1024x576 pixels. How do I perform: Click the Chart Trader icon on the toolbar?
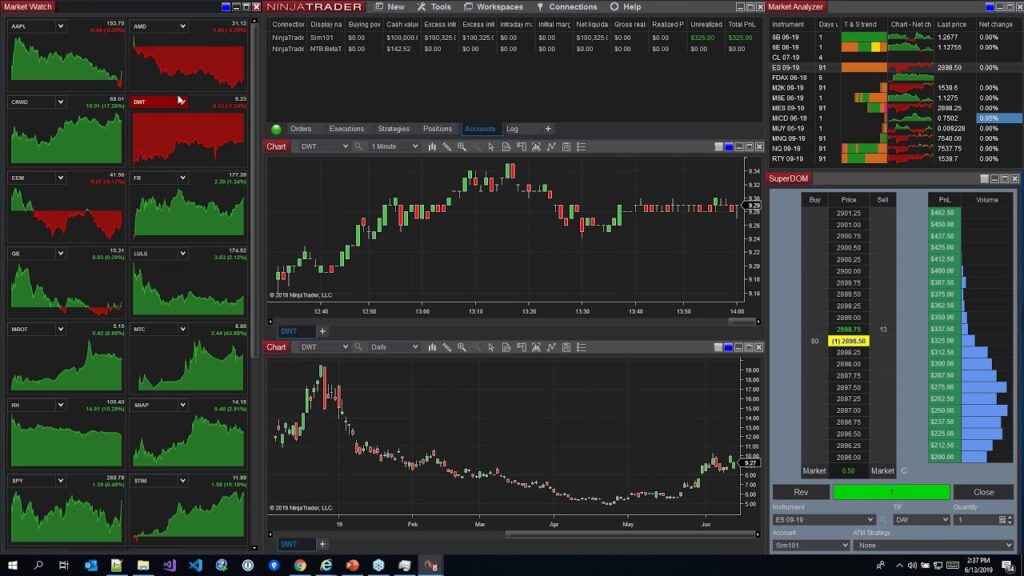click(520, 146)
